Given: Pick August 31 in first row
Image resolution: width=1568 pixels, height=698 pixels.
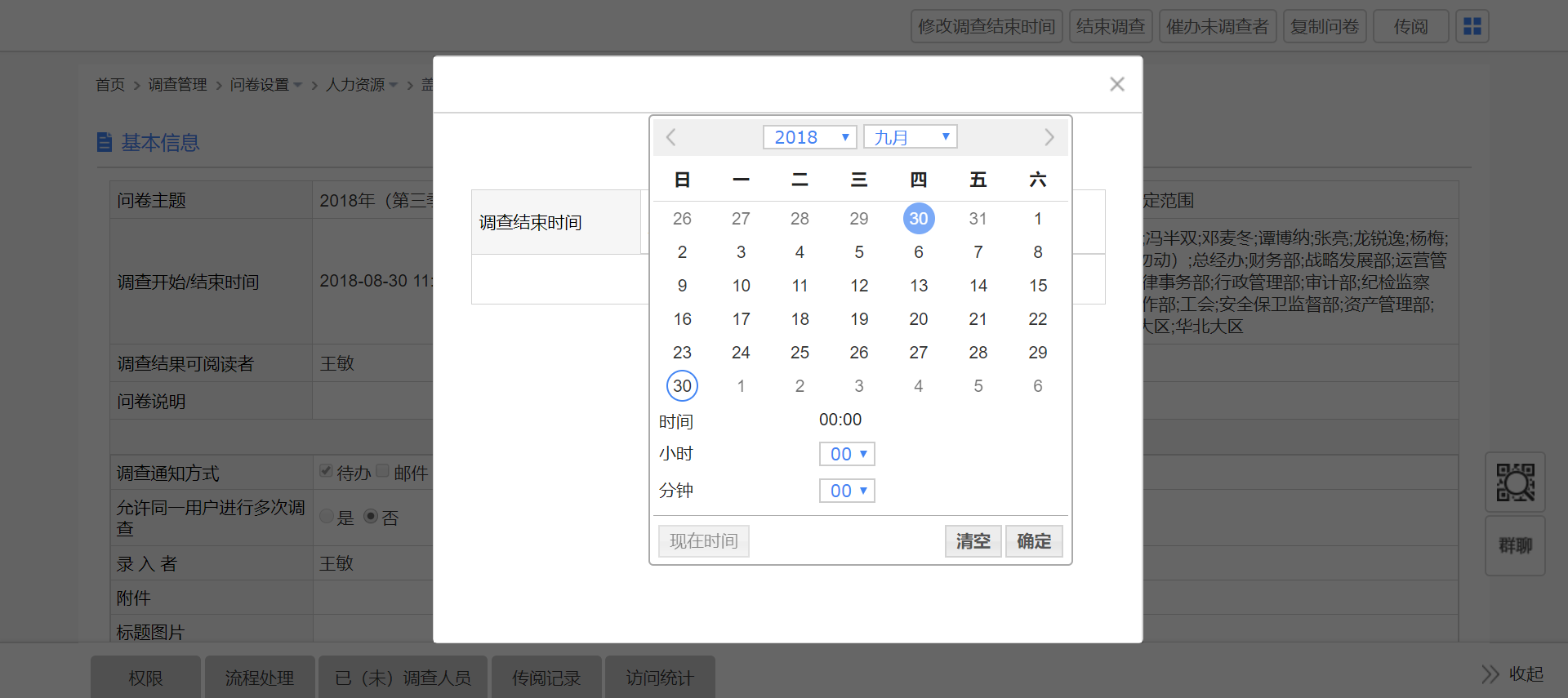Looking at the screenshot, I should point(978,219).
